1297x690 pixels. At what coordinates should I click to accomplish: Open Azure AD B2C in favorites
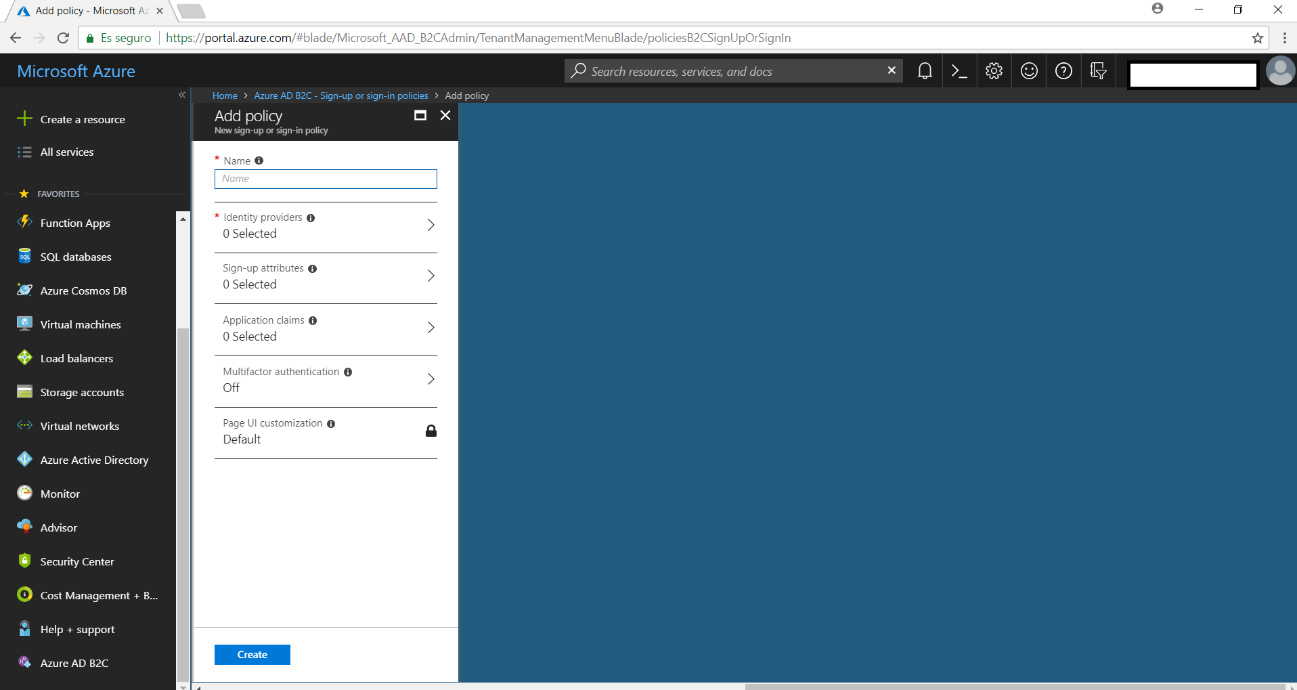click(74, 663)
